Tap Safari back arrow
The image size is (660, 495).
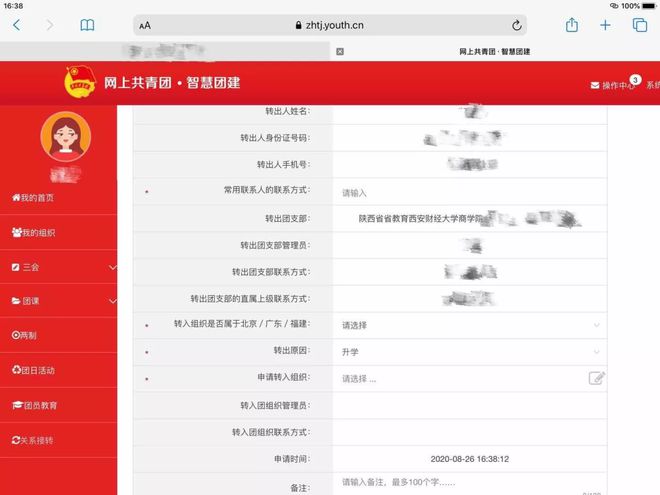(x=16, y=25)
